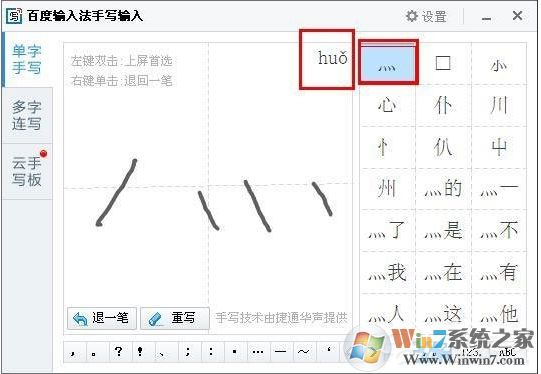Insert the colon key

[213, 352]
